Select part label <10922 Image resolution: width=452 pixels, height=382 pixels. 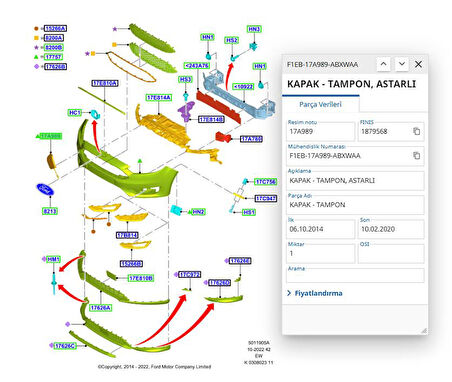pos(243,87)
